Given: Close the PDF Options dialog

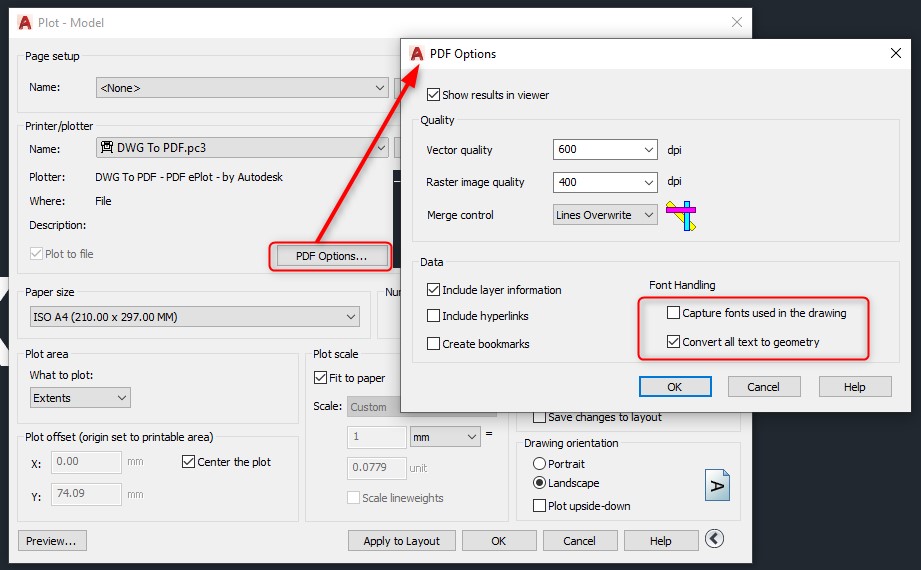Looking at the screenshot, I should pyautogui.click(x=896, y=53).
